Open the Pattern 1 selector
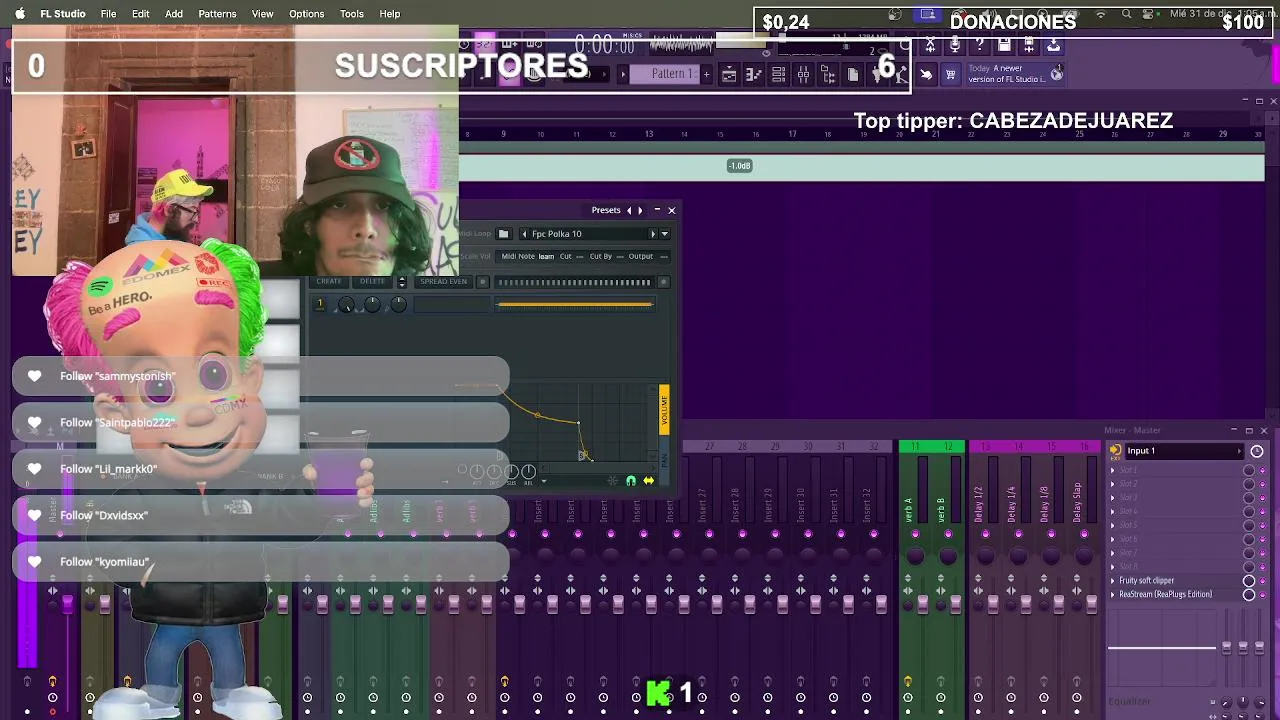Screen dimensions: 1280x720 665,74
